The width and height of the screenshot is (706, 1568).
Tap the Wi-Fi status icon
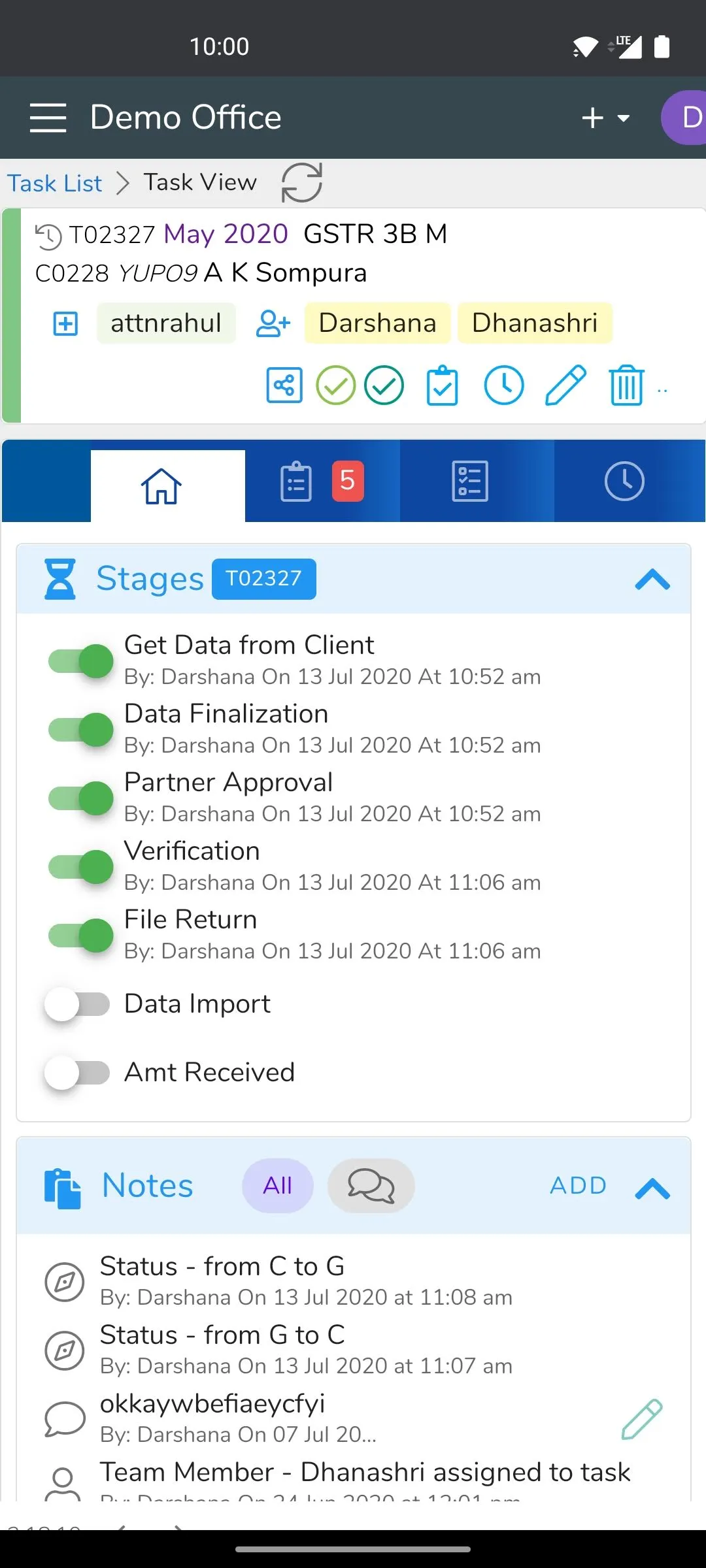[585, 47]
